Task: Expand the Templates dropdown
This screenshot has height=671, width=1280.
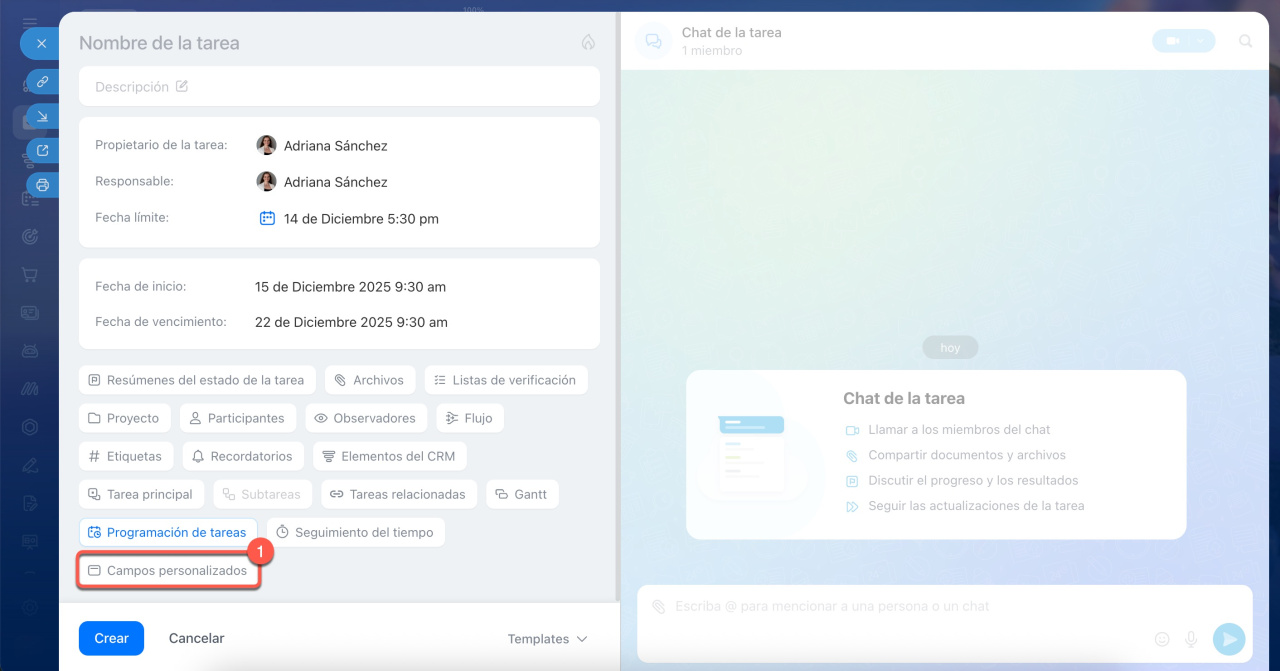Action: coord(547,639)
